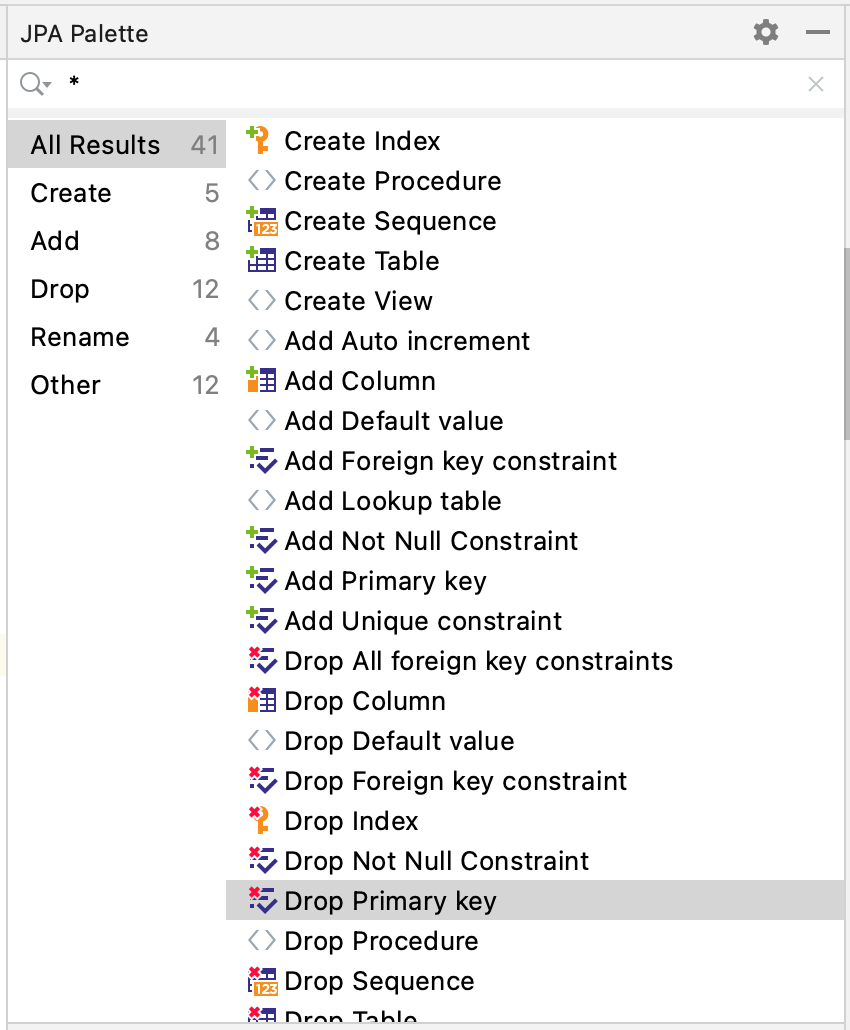Image resolution: width=850 pixels, height=1030 pixels.
Task: Select the All Results category
Action: click(117, 145)
